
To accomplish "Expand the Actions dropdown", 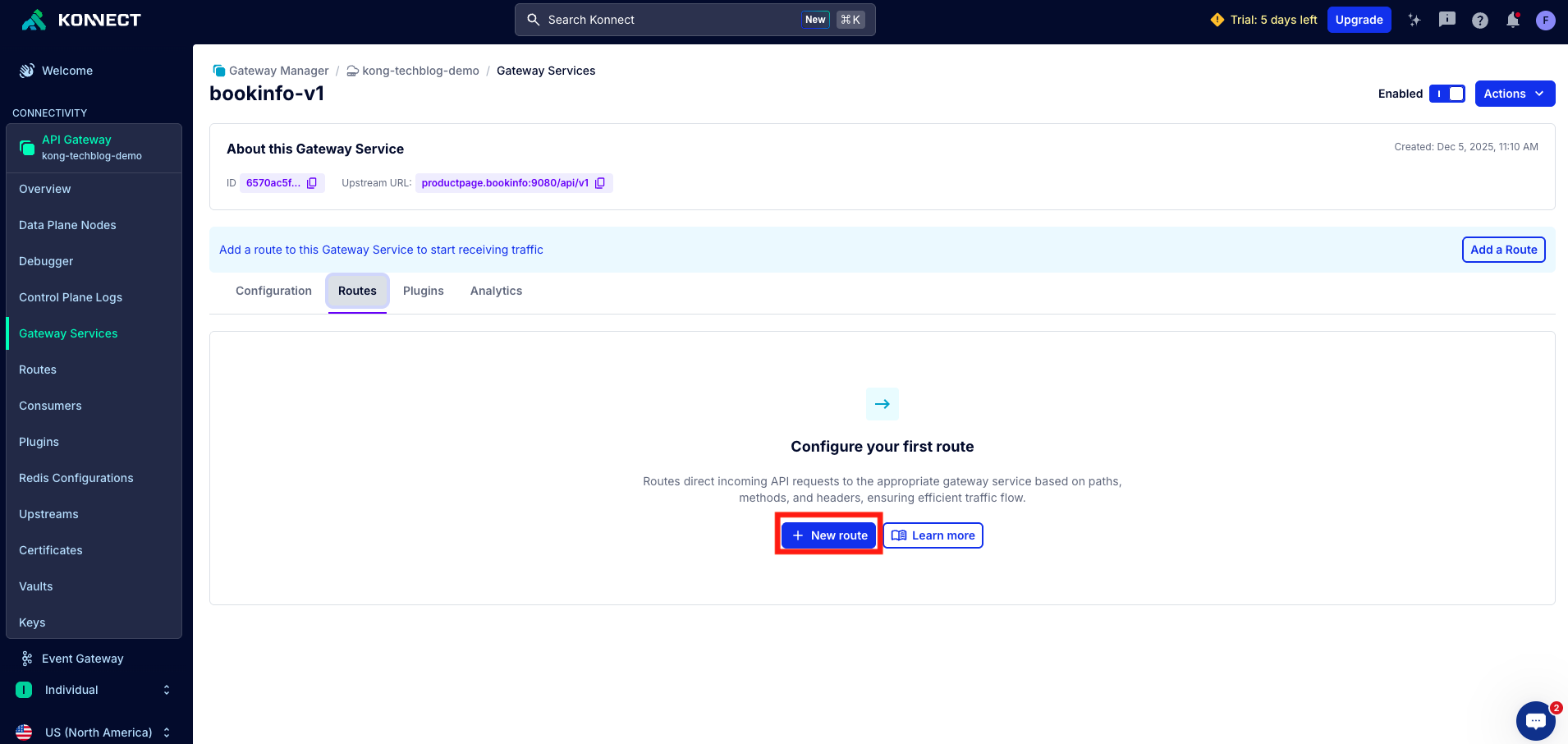I will click(1514, 94).
